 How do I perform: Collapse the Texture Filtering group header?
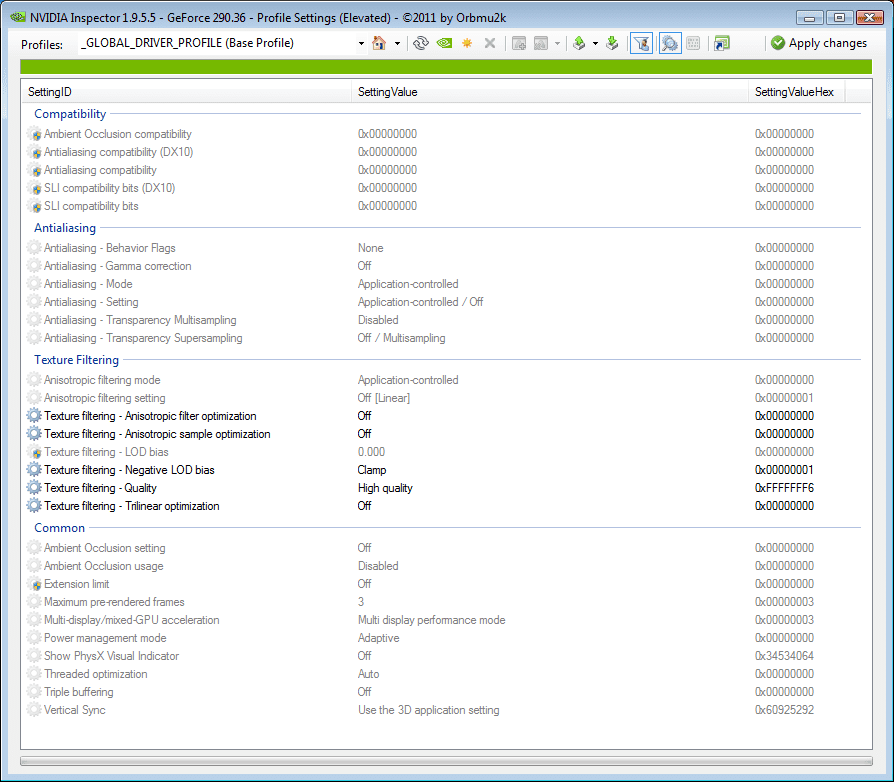point(76,360)
